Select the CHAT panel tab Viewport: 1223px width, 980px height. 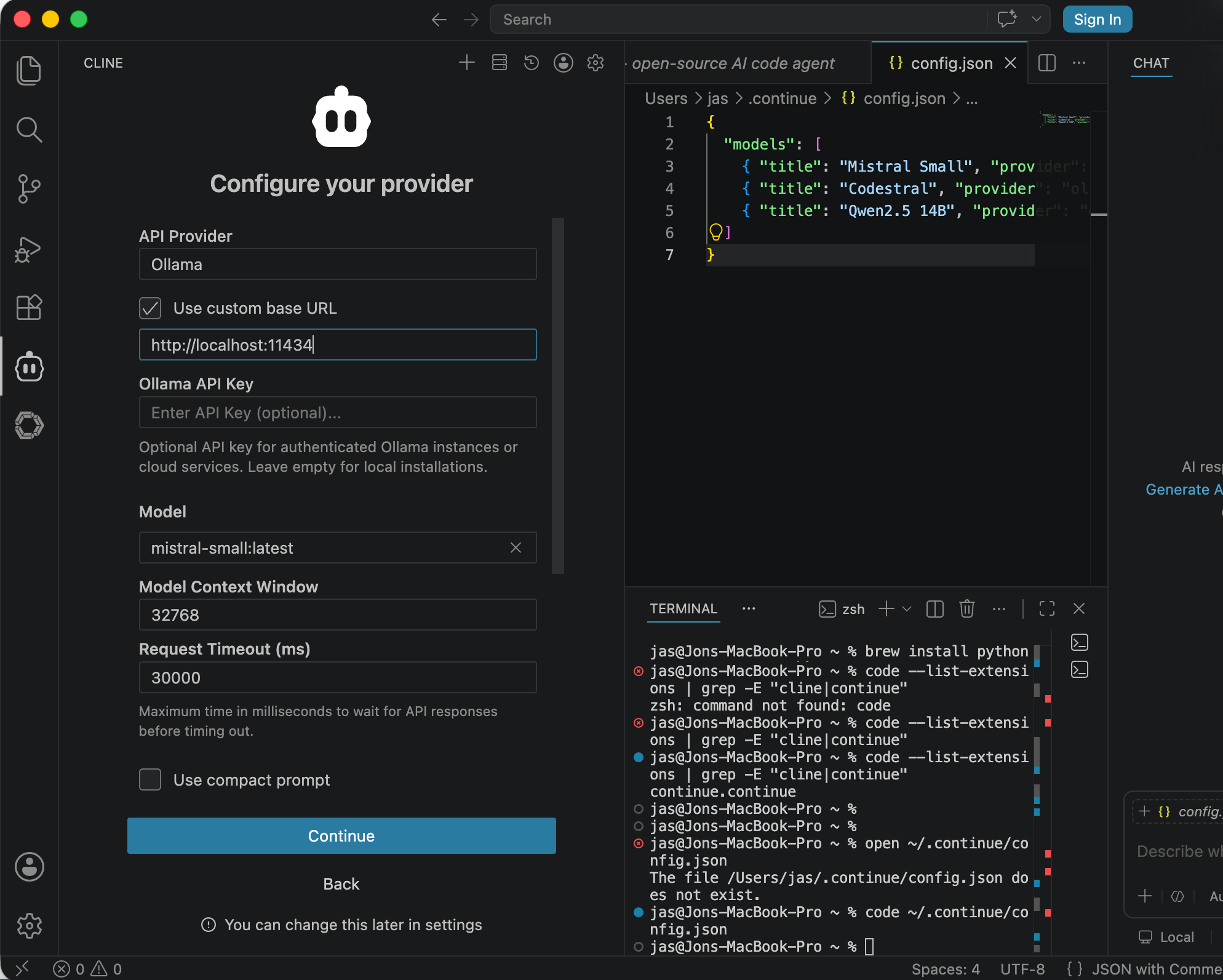1151,63
